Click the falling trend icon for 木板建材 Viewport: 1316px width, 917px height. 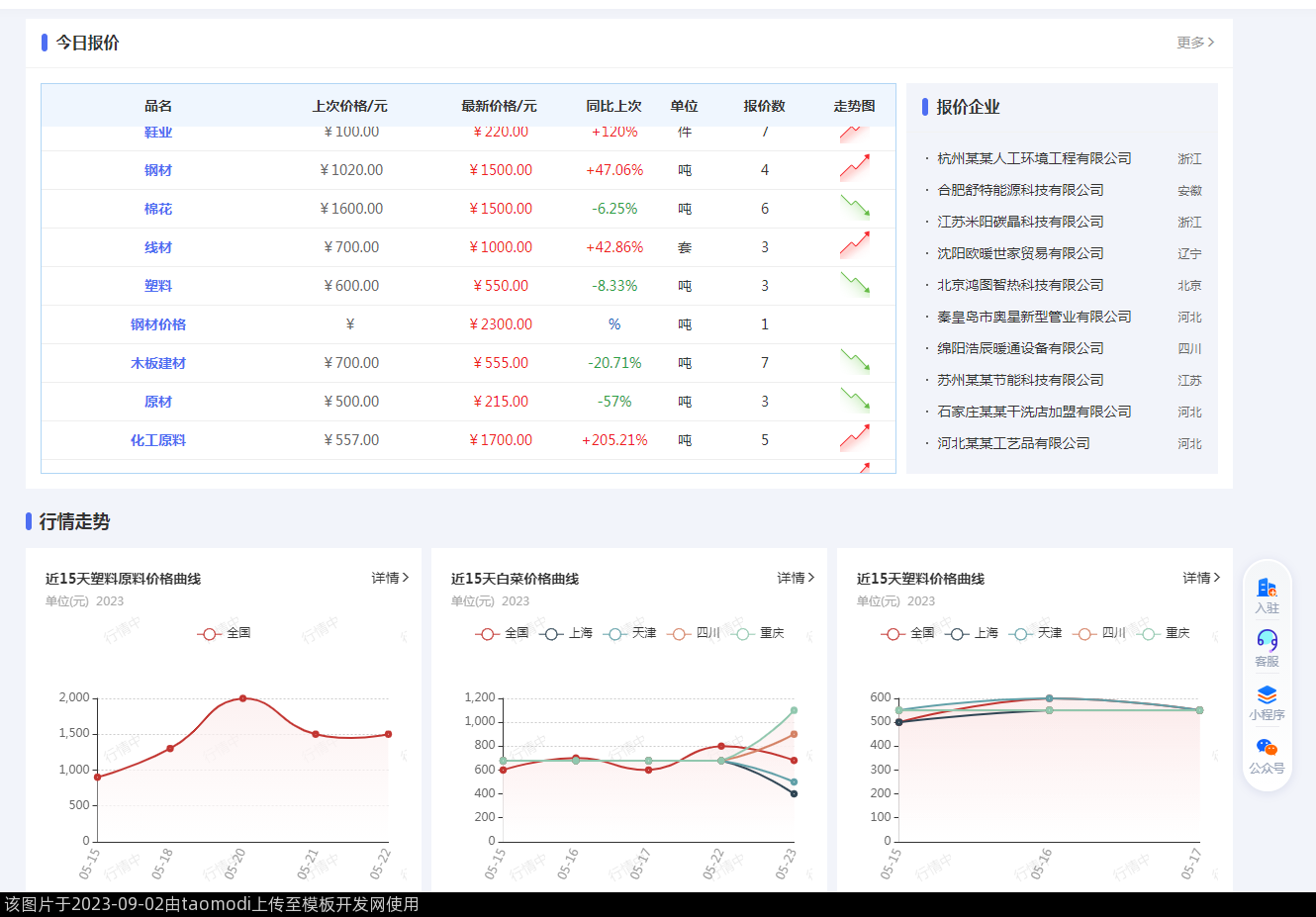pos(855,361)
